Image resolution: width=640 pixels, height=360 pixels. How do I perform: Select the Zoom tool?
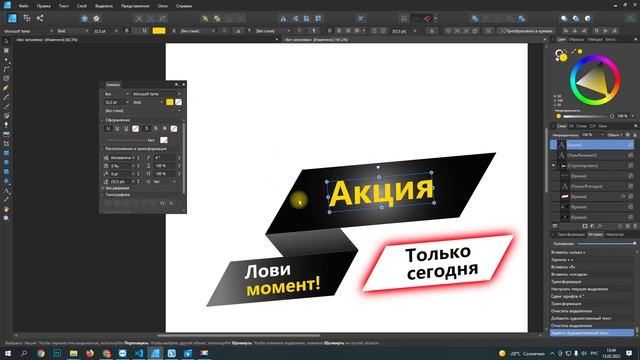6,218
